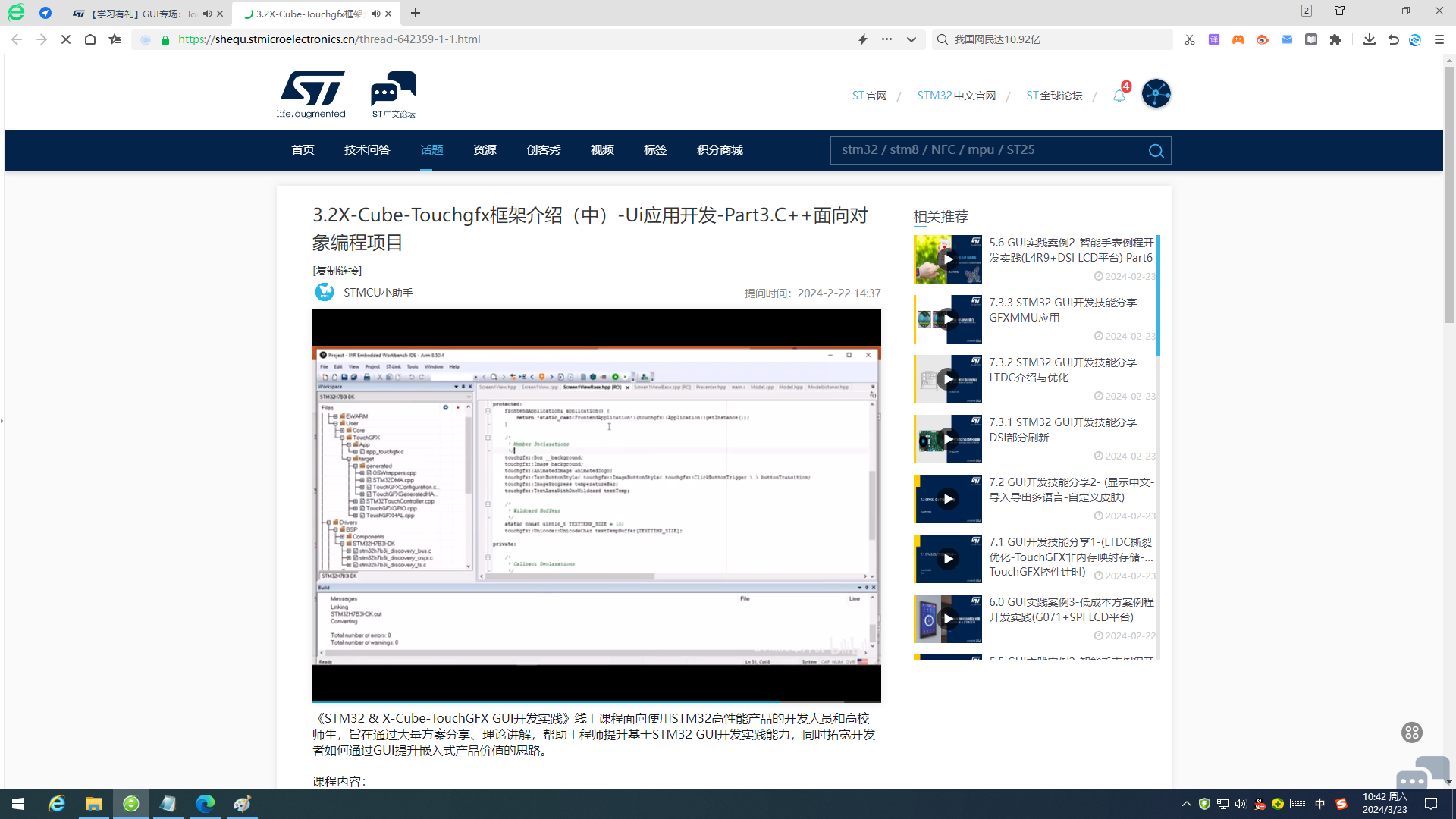The height and width of the screenshot is (819, 1456).
Task: Open the game controller extension icon
Action: 1238,39
